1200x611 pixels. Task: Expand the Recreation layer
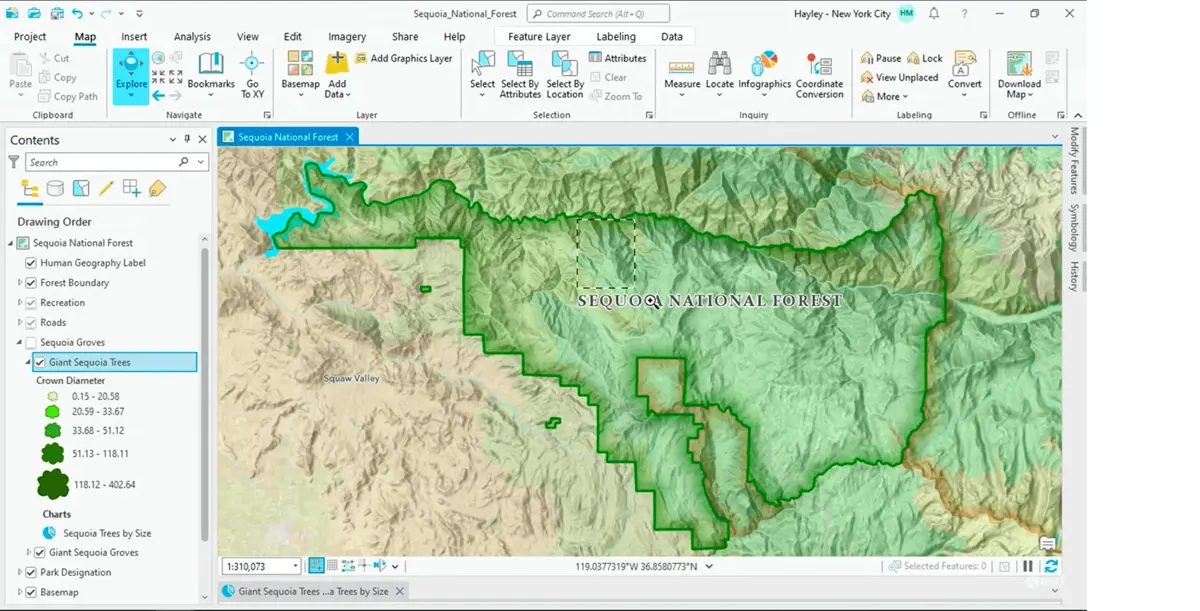pyautogui.click(x=20, y=303)
